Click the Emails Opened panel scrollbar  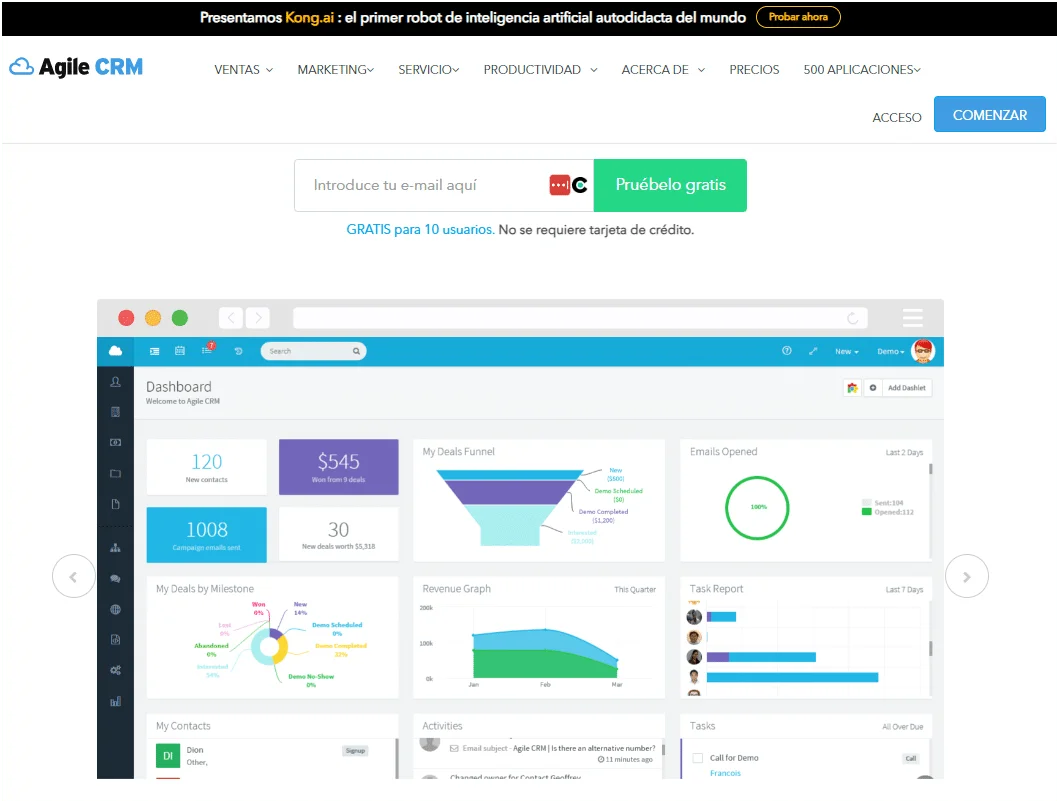[930, 469]
